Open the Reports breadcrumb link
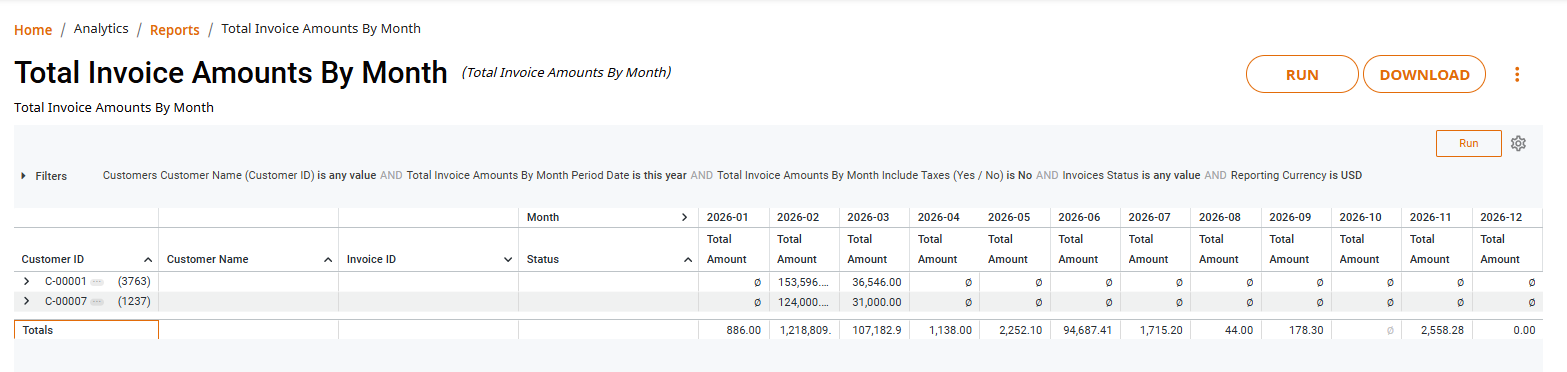 (175, 30)
